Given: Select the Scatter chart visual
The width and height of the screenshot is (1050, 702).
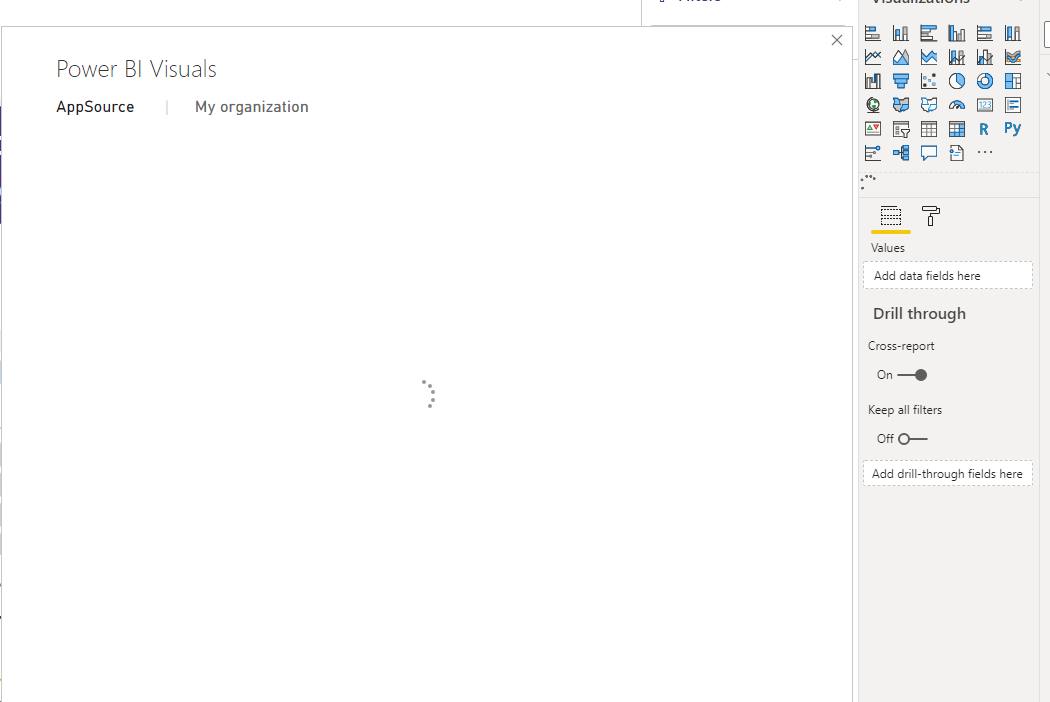Looking at the screenshot, I should pos(929,81).
